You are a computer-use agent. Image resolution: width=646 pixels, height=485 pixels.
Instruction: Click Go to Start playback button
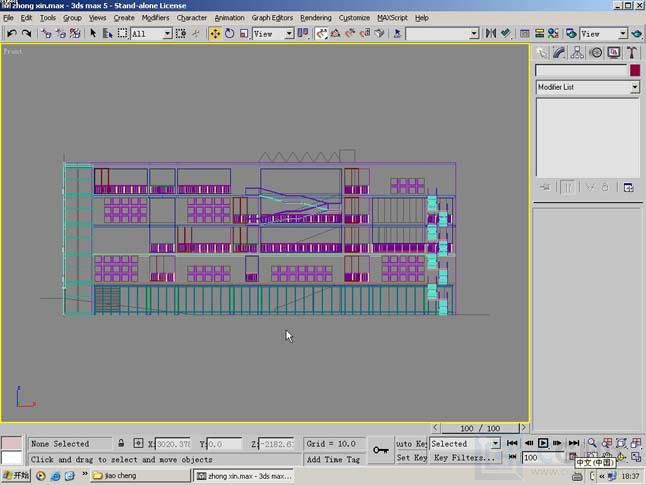tap(512, 443)
